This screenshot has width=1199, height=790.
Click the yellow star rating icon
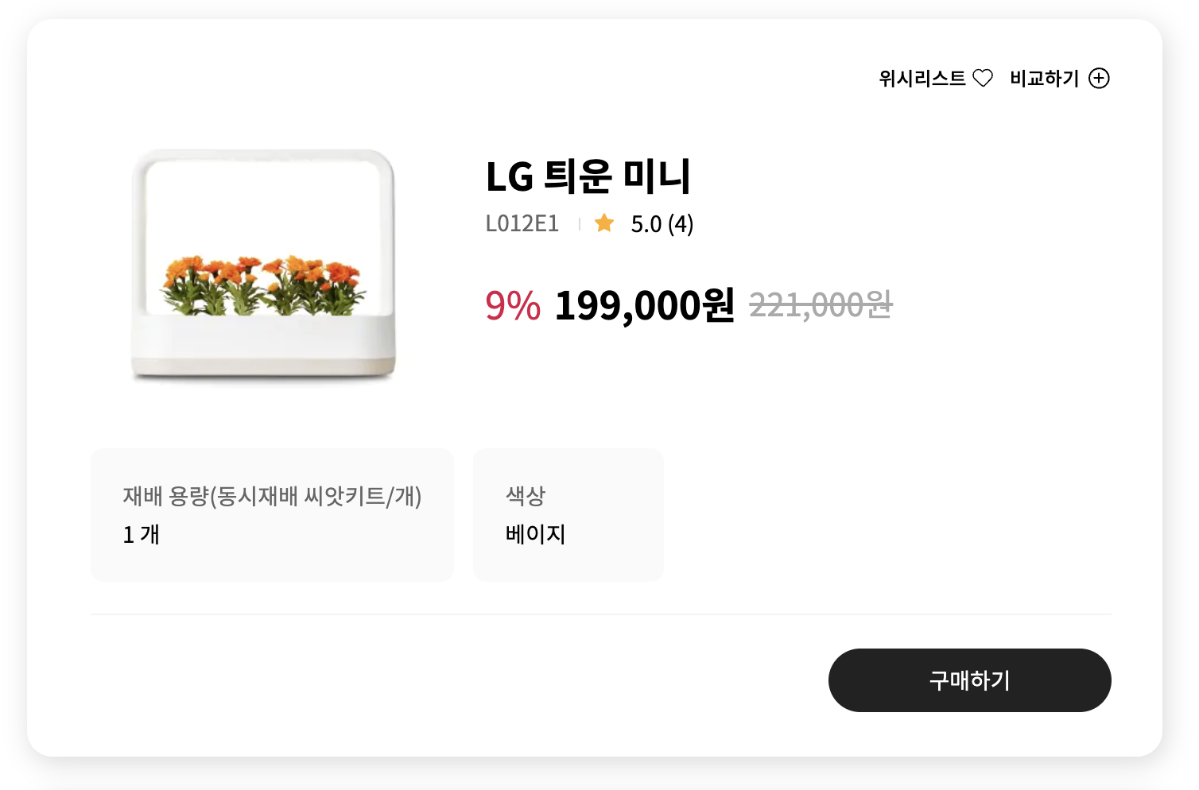pos(604,223)
